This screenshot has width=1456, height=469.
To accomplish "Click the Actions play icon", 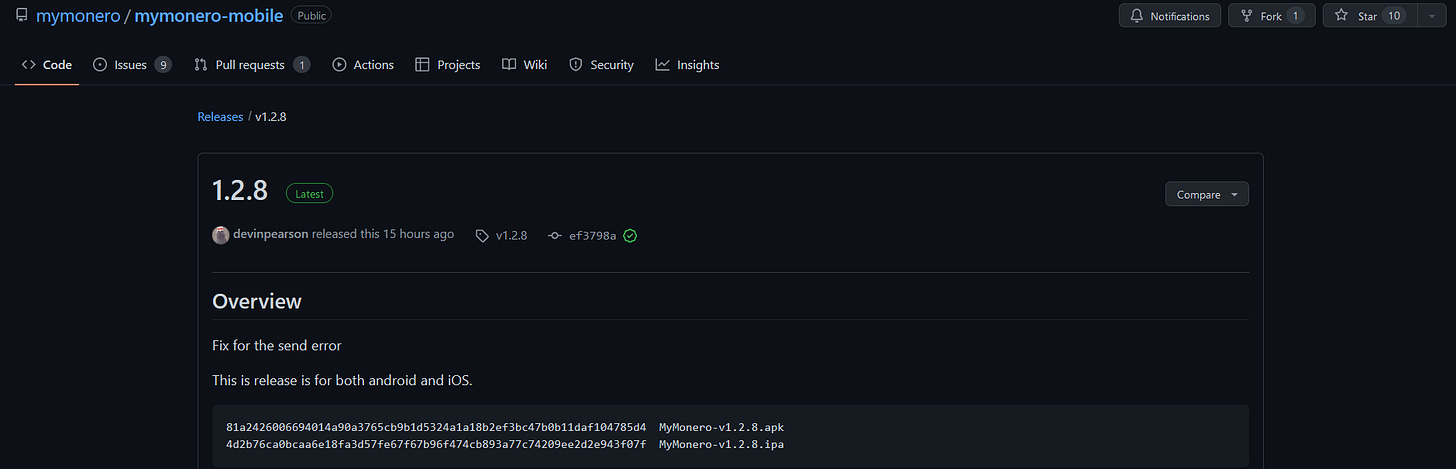I will click(x=339, y=65).
